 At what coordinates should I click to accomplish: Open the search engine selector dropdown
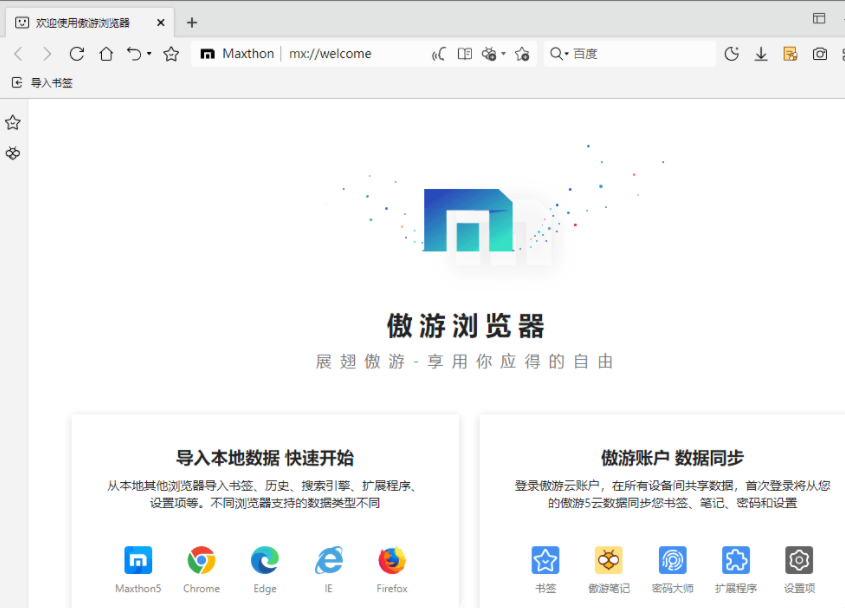tap(559, 54)
